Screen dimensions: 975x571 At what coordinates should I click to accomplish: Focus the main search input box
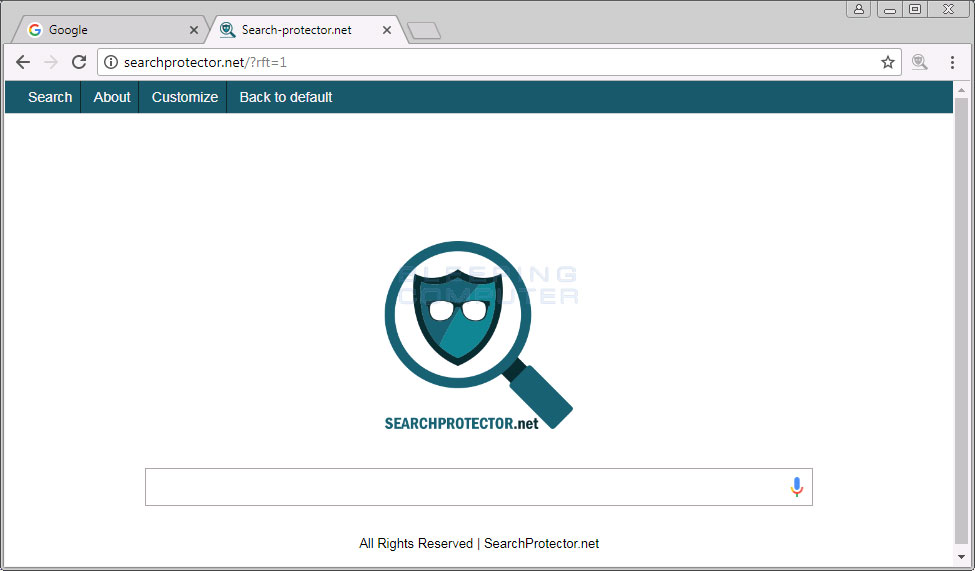pyautogui.click(x=479, y=487)
